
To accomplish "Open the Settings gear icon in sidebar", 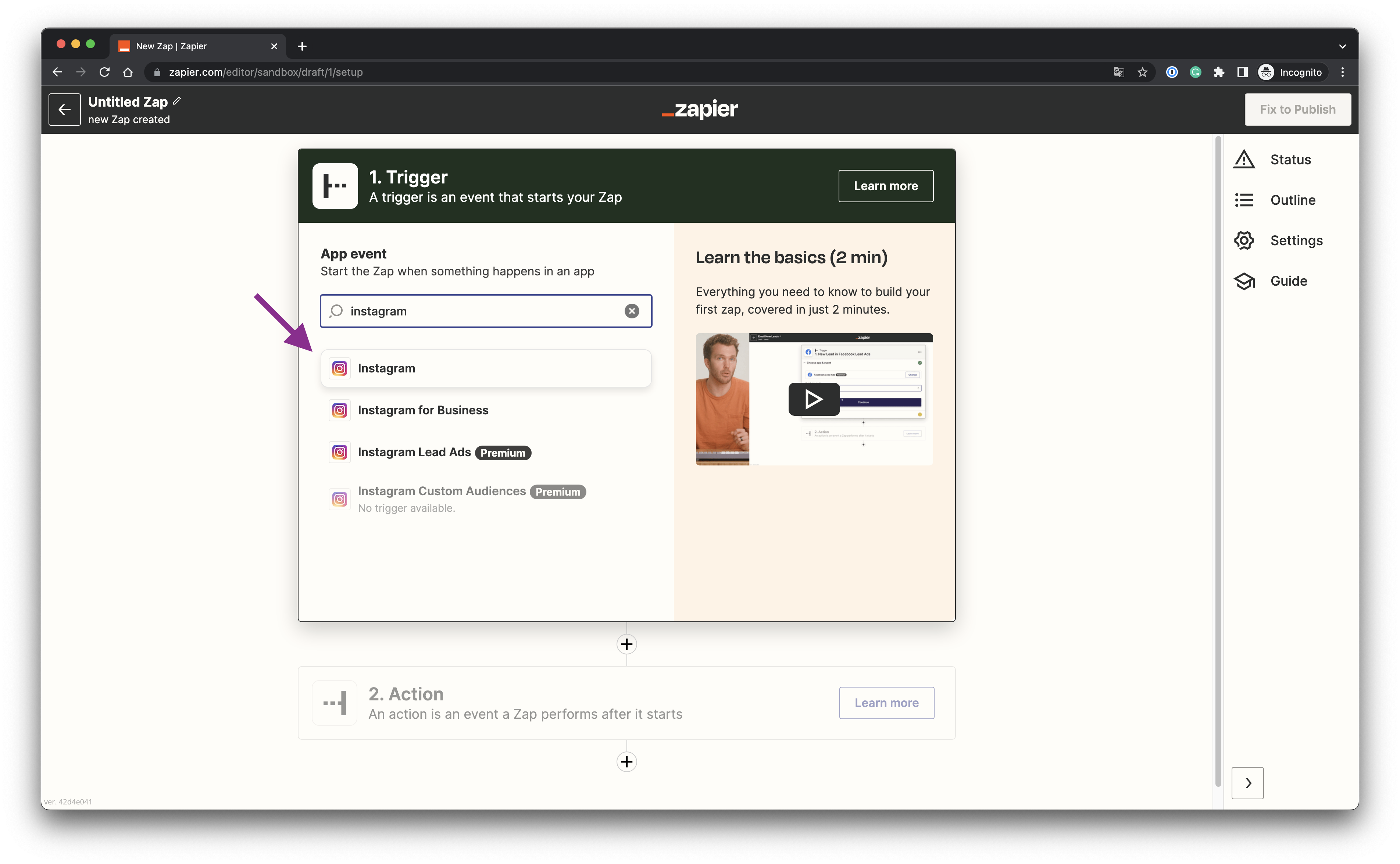I will pyautogui.click(x=1244, y=240).
